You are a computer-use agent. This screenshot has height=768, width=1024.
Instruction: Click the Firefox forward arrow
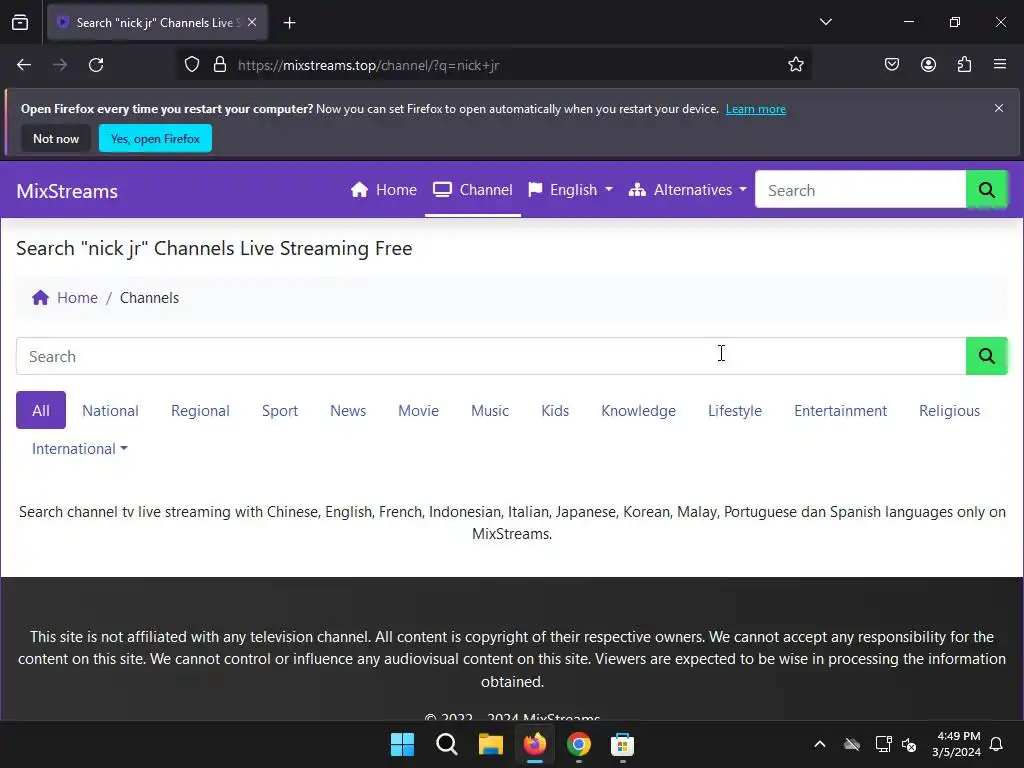(60, 65)
